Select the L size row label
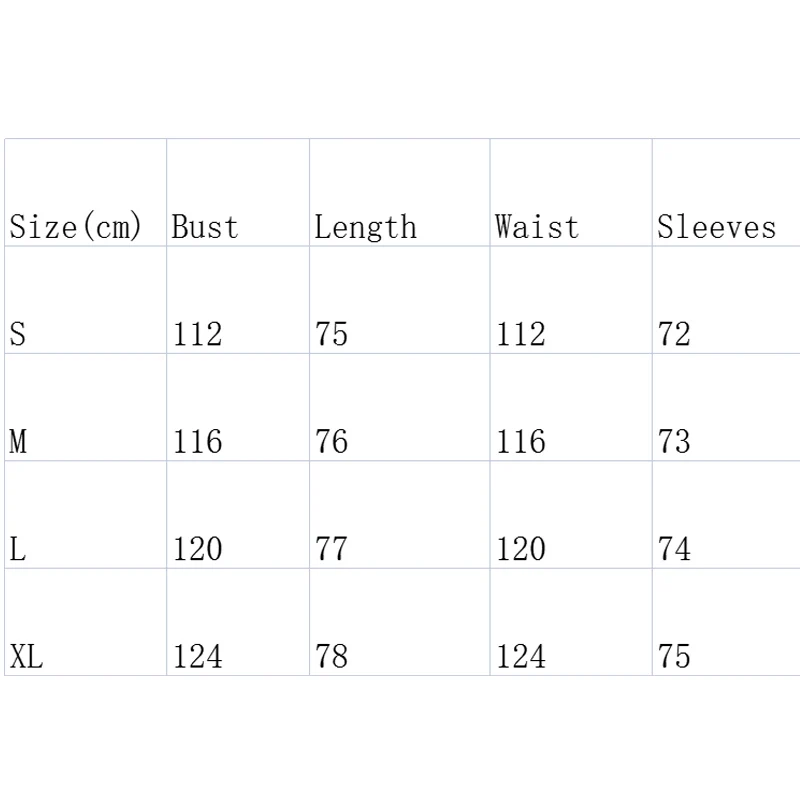Viewport: 800px width, 800px height. tap(18, 549)
